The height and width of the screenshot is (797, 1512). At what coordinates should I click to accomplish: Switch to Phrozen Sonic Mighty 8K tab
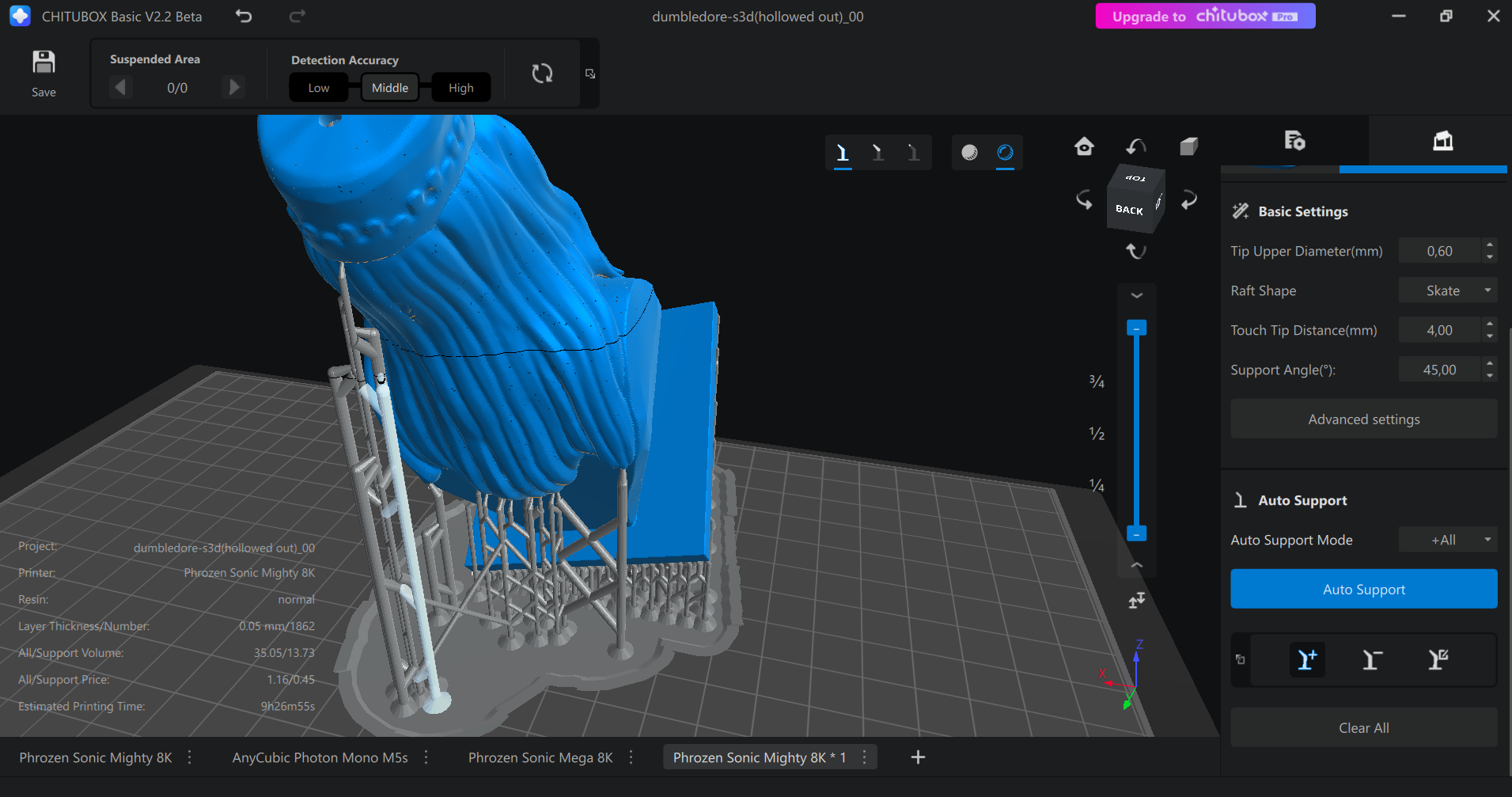coord(96,757)
